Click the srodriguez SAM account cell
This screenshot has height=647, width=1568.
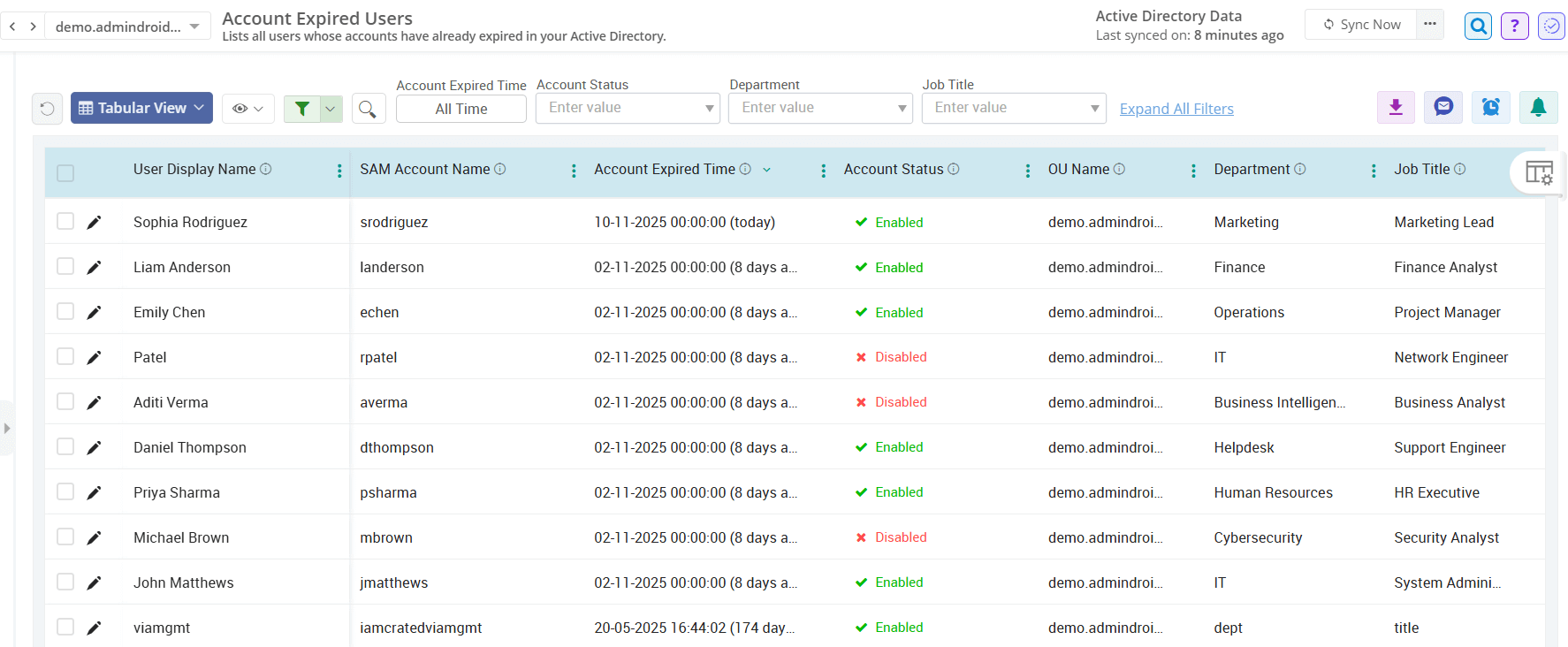click(x=394, y=222)
